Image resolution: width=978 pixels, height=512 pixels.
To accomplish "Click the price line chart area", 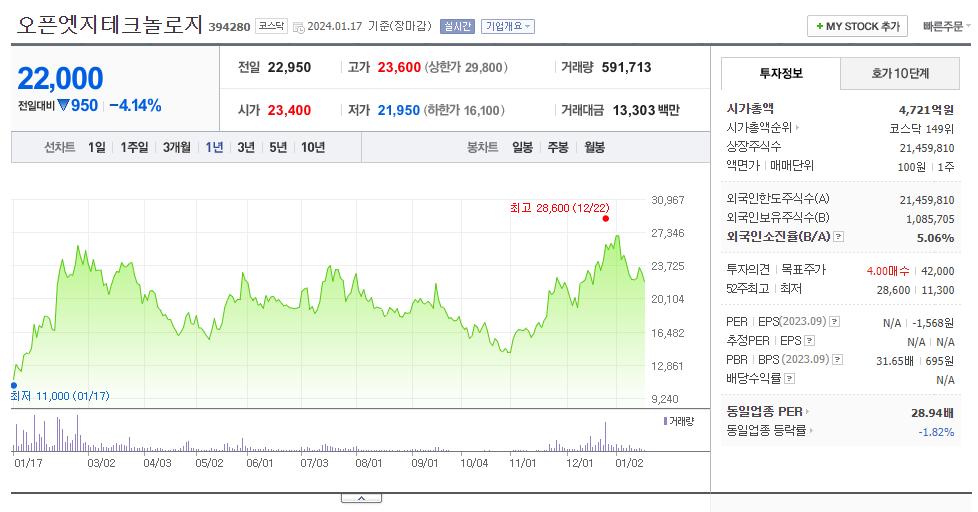I will (329, 304).
